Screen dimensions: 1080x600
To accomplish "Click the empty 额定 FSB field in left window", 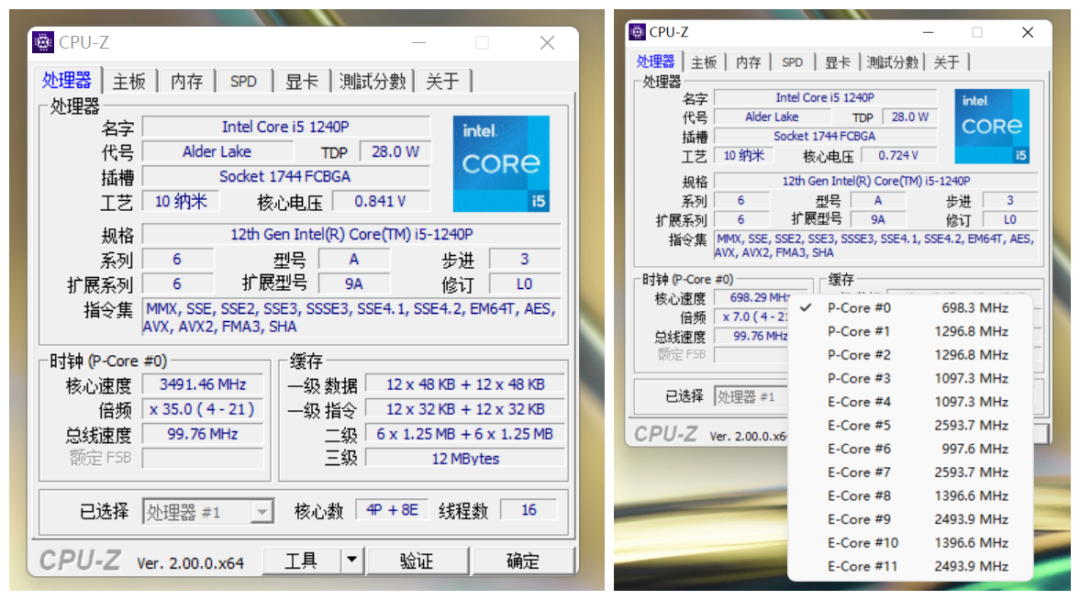I will [x=202, y=458].
